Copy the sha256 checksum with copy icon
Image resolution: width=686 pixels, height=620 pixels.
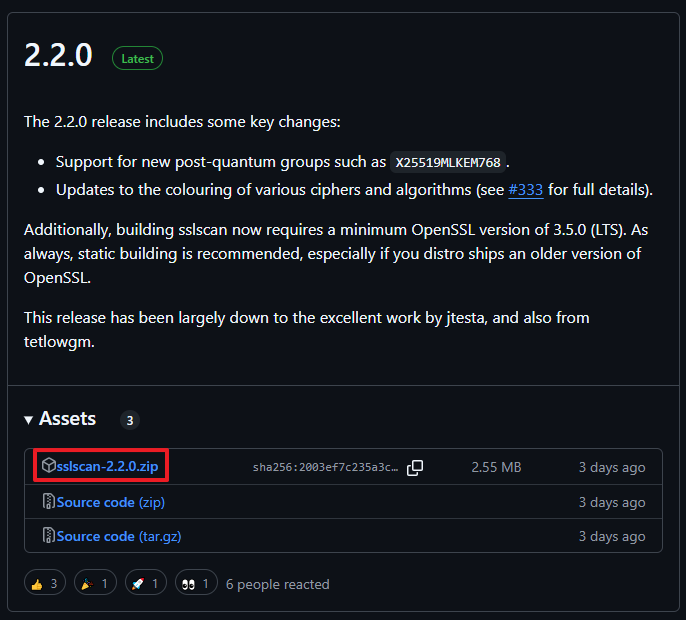(x=415, y=467)
